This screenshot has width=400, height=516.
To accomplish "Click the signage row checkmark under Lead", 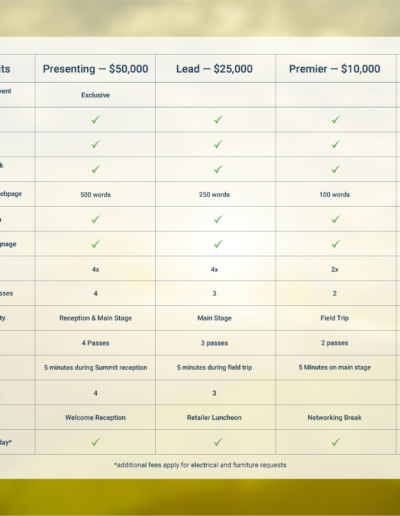I will (218, 244).
